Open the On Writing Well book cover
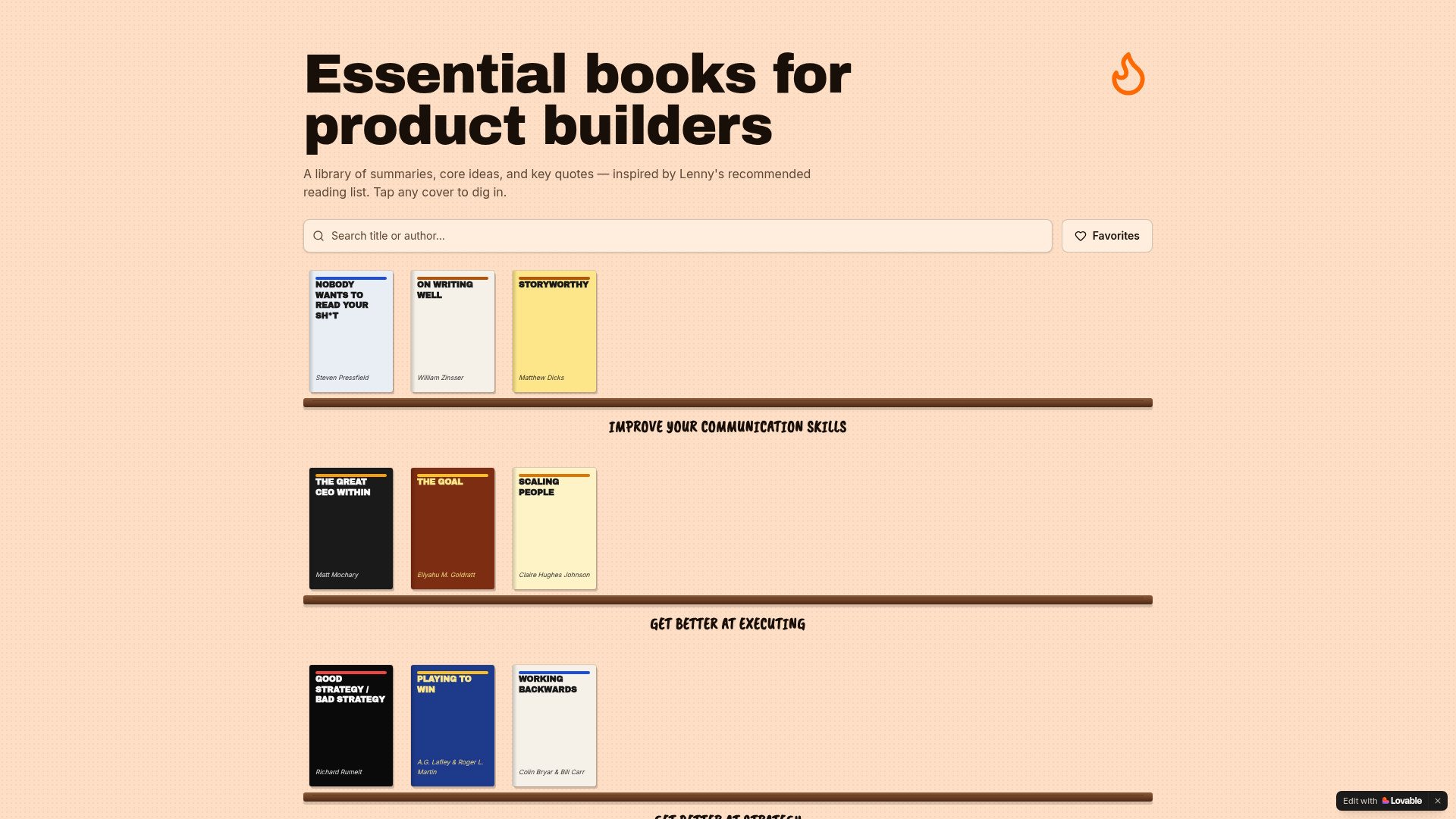Image resolution: width=1456 pixels, height=819 pixels. (x=453, y=331)
